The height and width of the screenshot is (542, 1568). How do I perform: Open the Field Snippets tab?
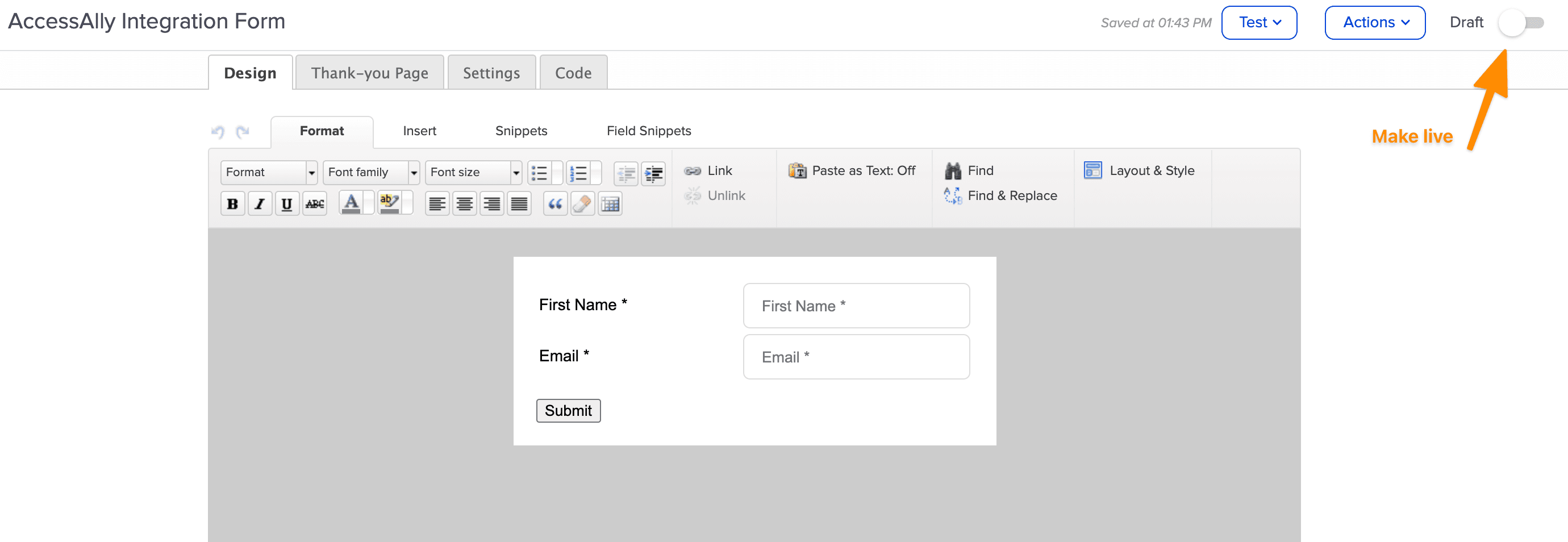coord(648,130)
